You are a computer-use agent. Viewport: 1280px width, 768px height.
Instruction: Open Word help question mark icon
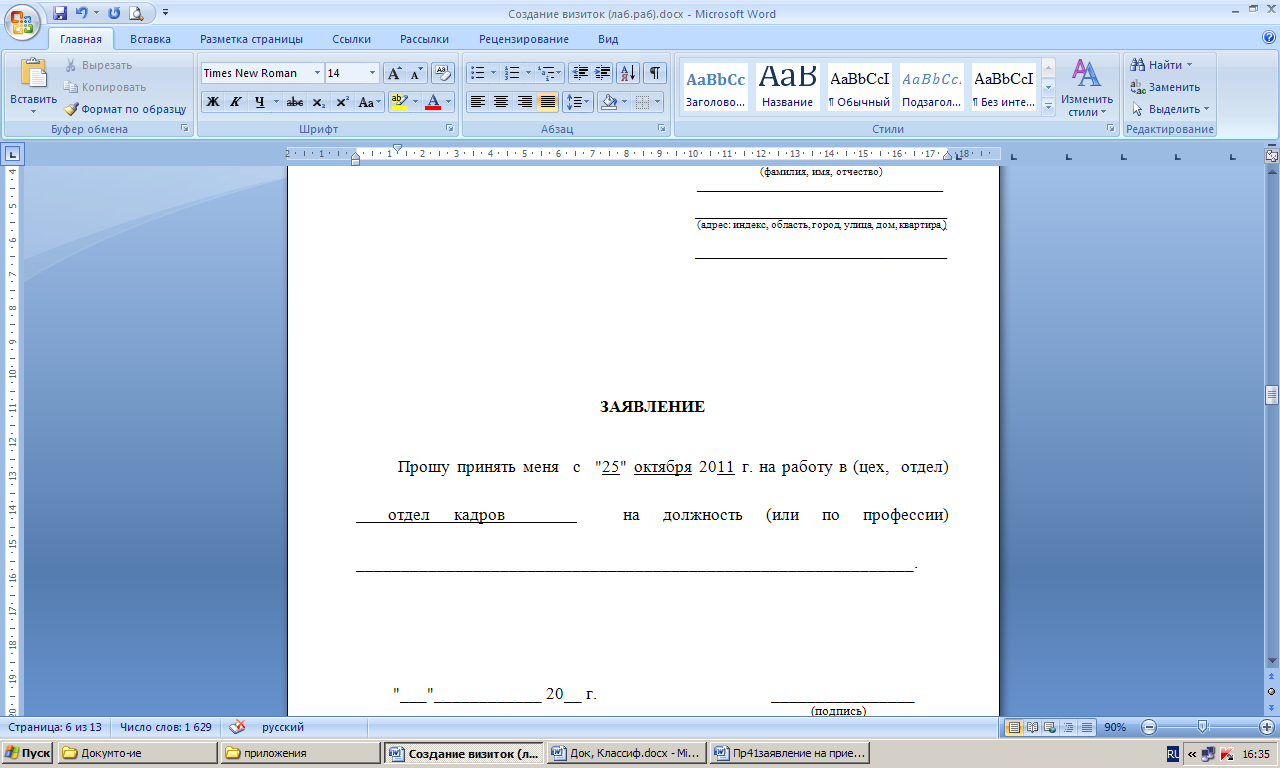point(1269,38)
